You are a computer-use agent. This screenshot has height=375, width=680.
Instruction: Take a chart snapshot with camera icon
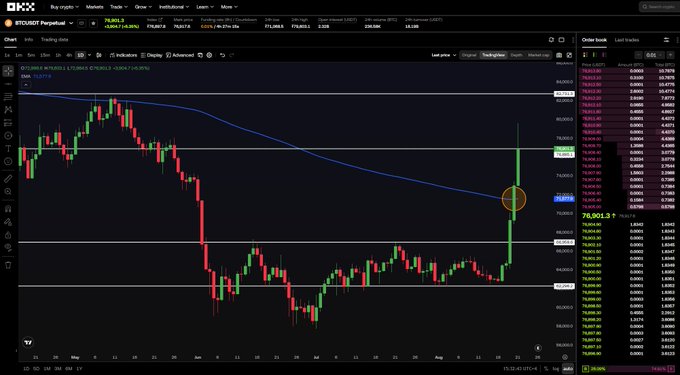[559, 55]
